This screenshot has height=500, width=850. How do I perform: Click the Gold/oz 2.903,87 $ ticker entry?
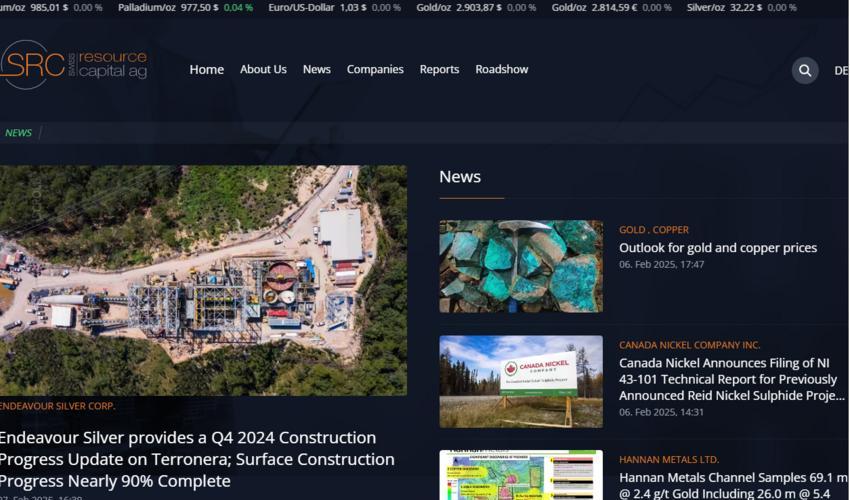pyautogui.click(x=476, y=8)
